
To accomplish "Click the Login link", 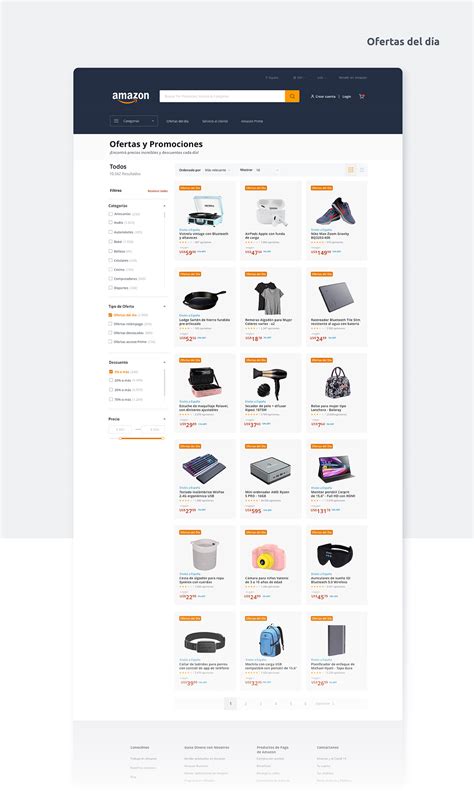I will coord(347,96).
